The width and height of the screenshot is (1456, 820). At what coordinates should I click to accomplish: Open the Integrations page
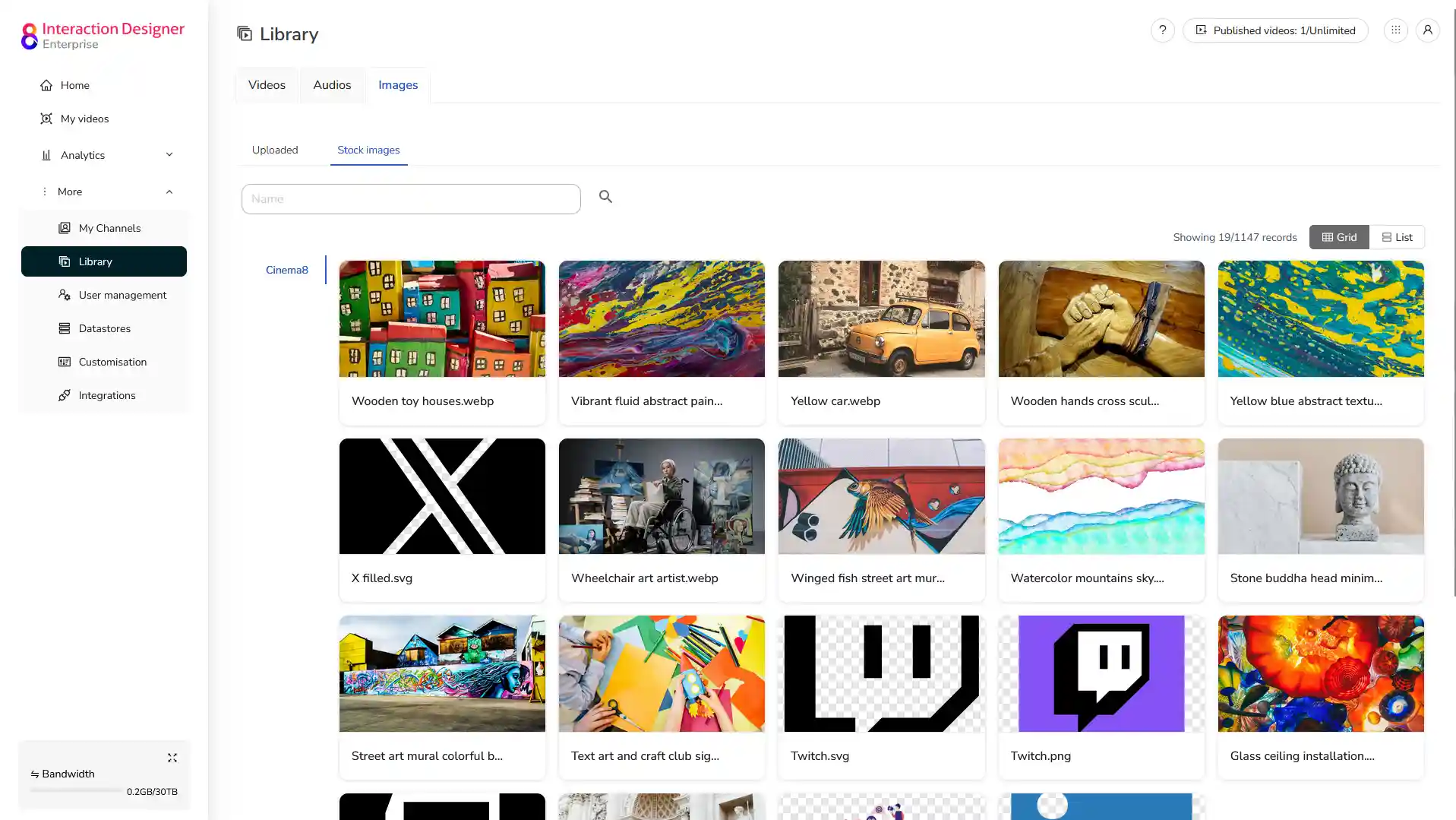[104, 395]
